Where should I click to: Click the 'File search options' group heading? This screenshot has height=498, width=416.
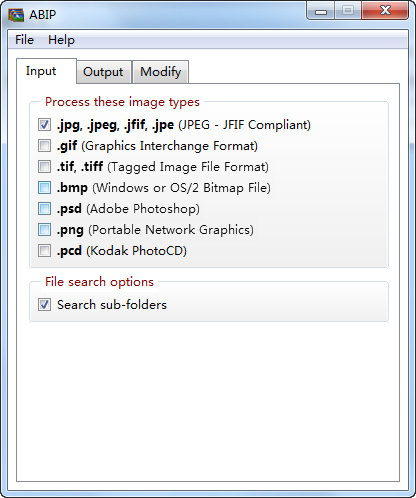(x=99, y=282)
